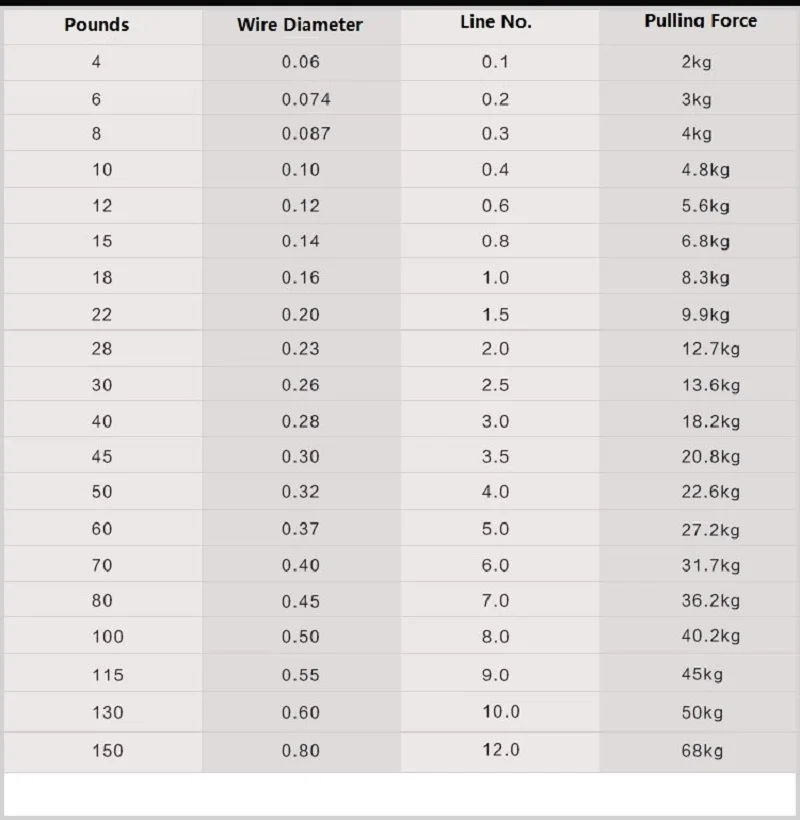Click the 45 pounds cell
This screenshot has height=820, width=800.
point(102,457)
